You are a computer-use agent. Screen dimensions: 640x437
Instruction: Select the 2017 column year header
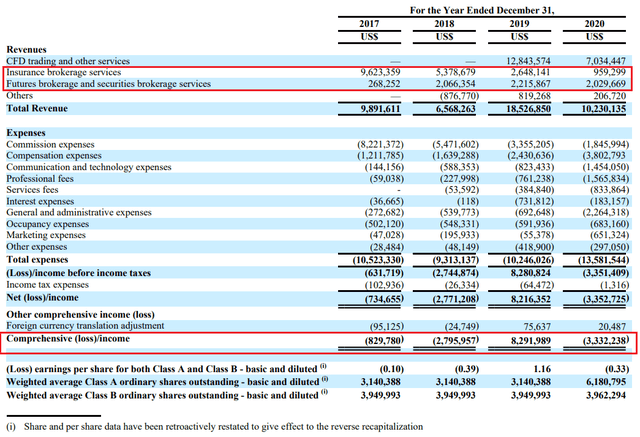[x=369, y=24]
